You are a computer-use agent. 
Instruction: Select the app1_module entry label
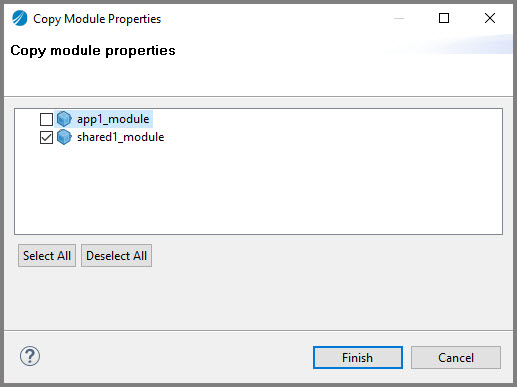click(x=113, y=119)
